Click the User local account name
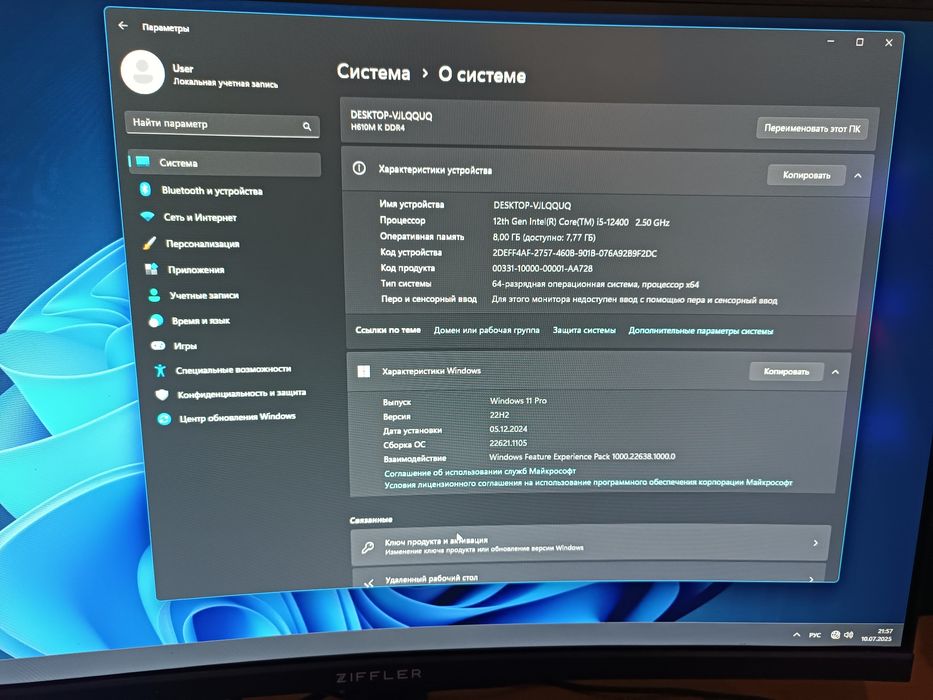The width and height of the screenshot is (933, 700). point(183,68)
